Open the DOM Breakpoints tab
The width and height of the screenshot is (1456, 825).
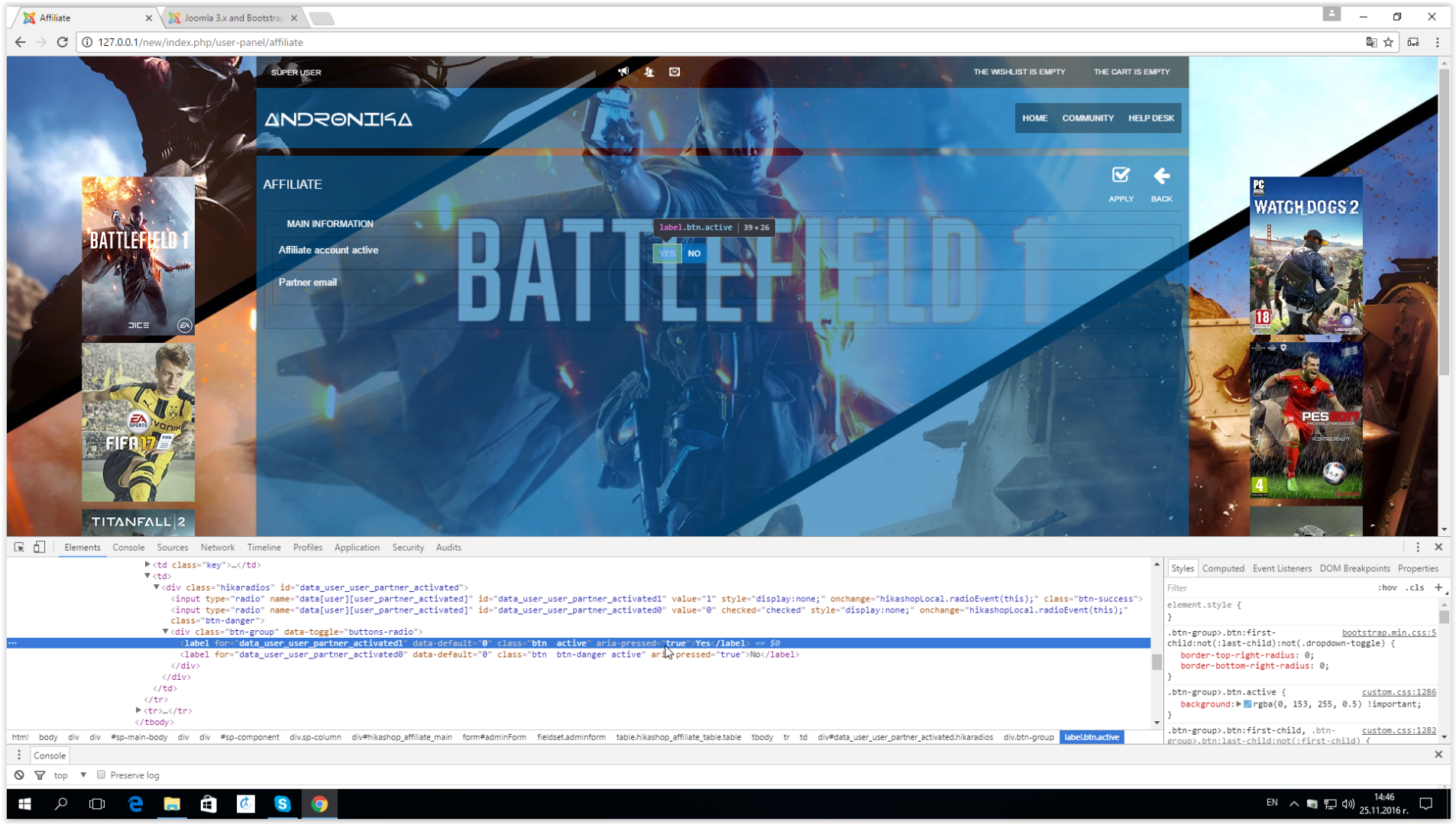(x=1354, y=568)
